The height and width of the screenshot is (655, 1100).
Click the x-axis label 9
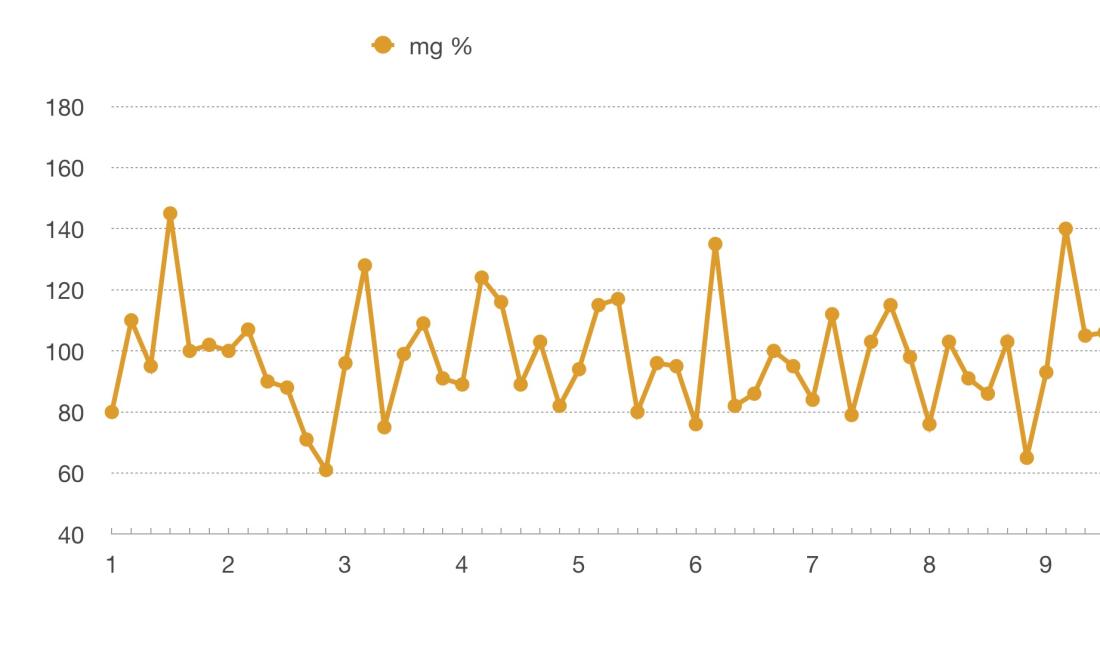[1046, 565]
